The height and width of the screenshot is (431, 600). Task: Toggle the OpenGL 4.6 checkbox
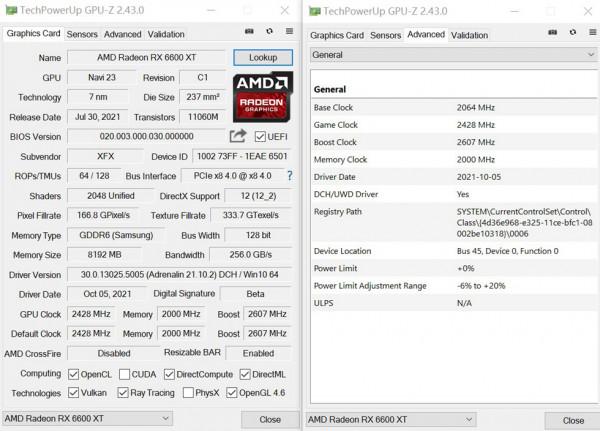pos(232,393)
